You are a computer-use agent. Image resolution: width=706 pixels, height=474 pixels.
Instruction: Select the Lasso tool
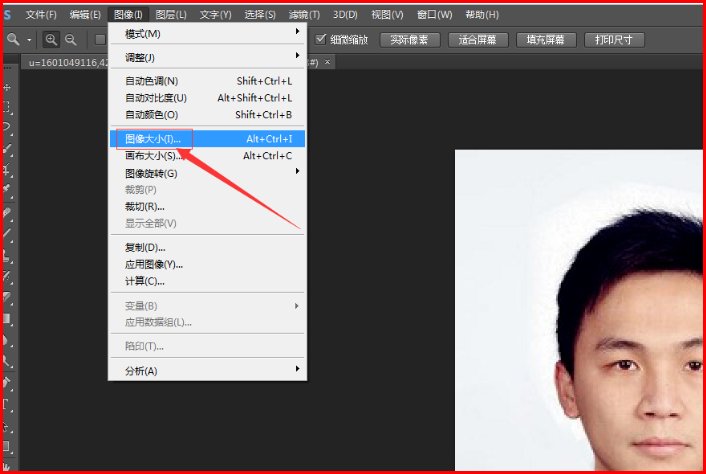[x=8, y=128]
